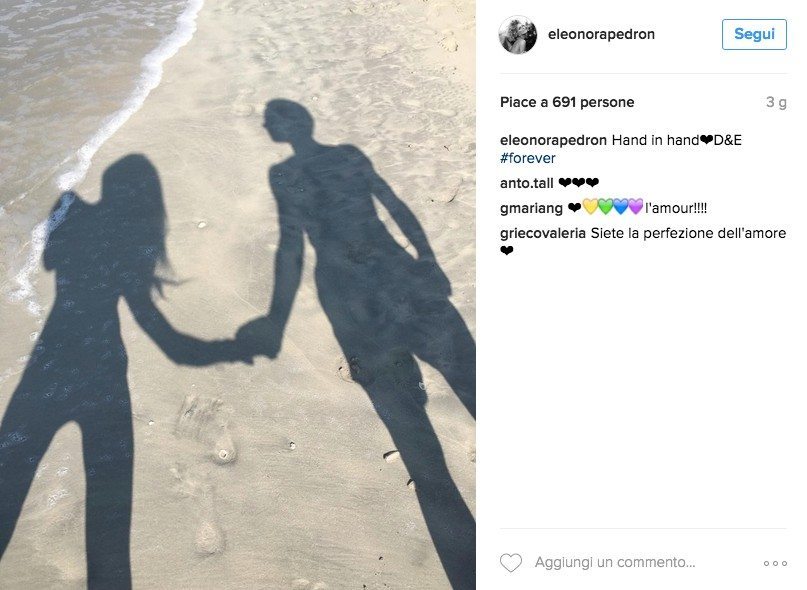
Task: Click the heart like icon
Action: (511, 563)
